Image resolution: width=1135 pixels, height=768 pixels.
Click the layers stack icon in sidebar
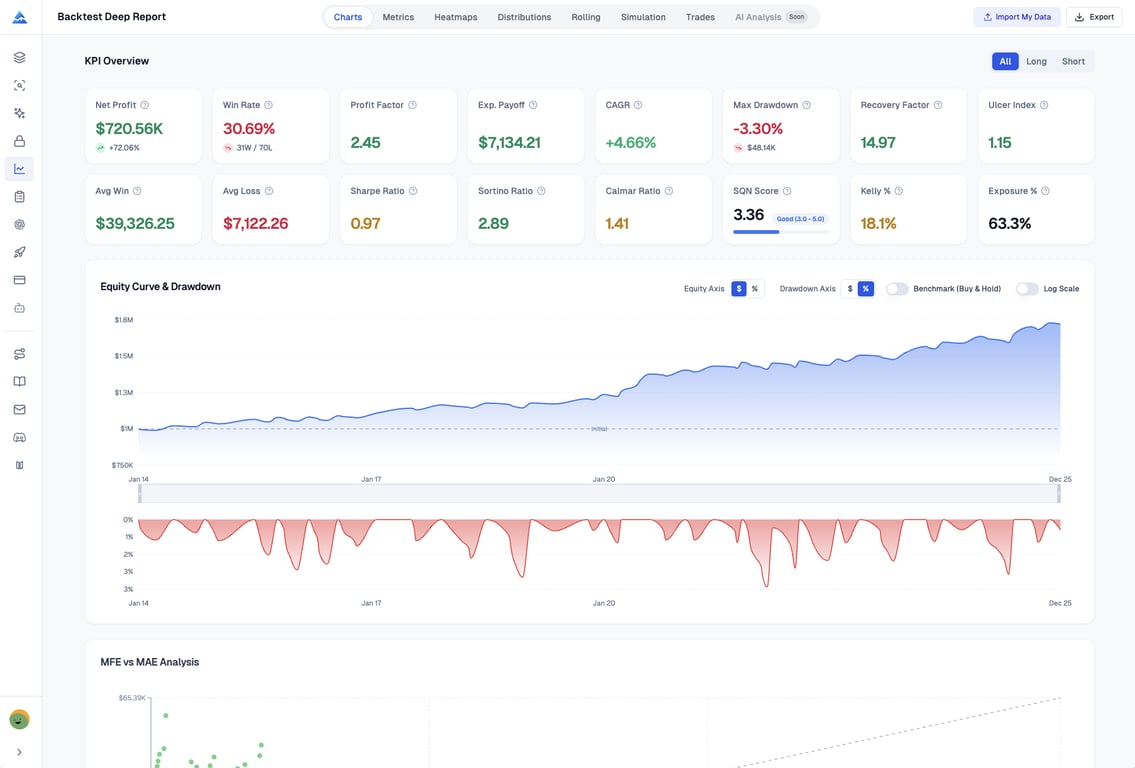[x=19, y=58]
